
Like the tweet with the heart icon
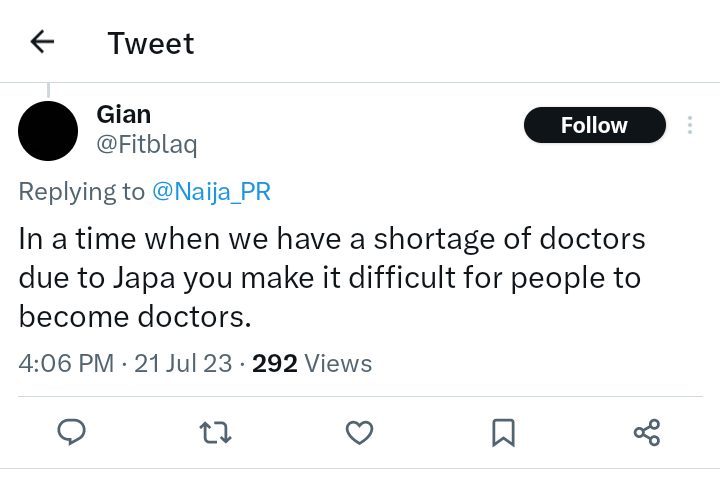tap(359, 432)
